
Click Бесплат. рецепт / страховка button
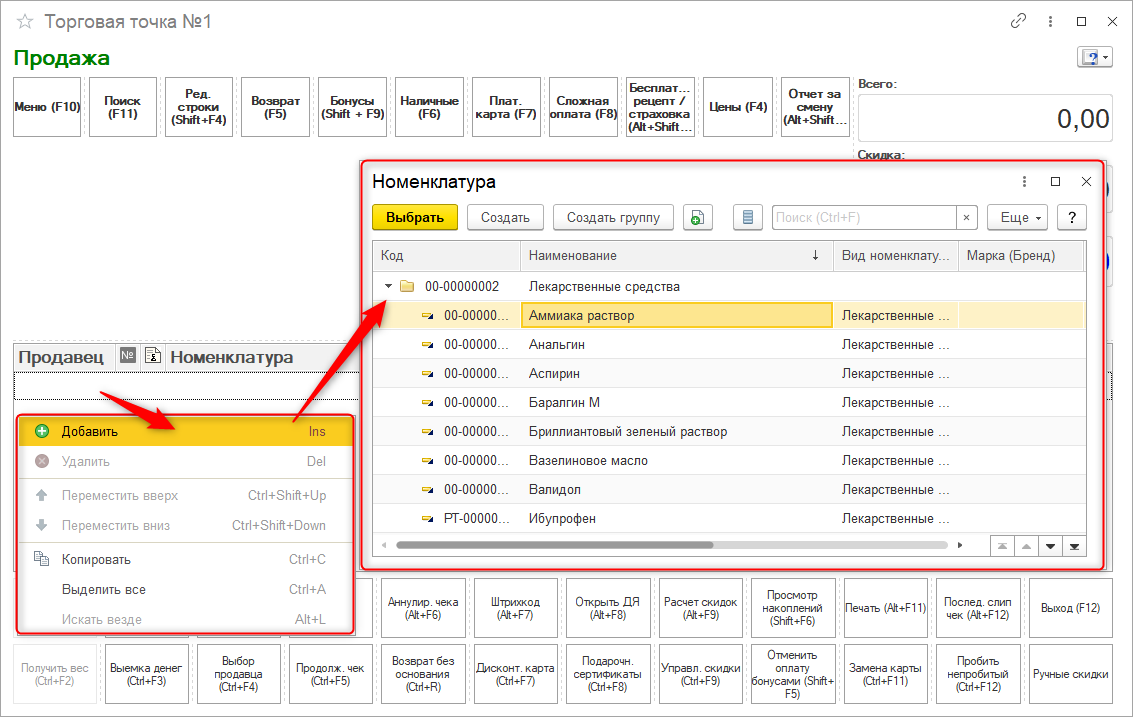tap(660, 107)
